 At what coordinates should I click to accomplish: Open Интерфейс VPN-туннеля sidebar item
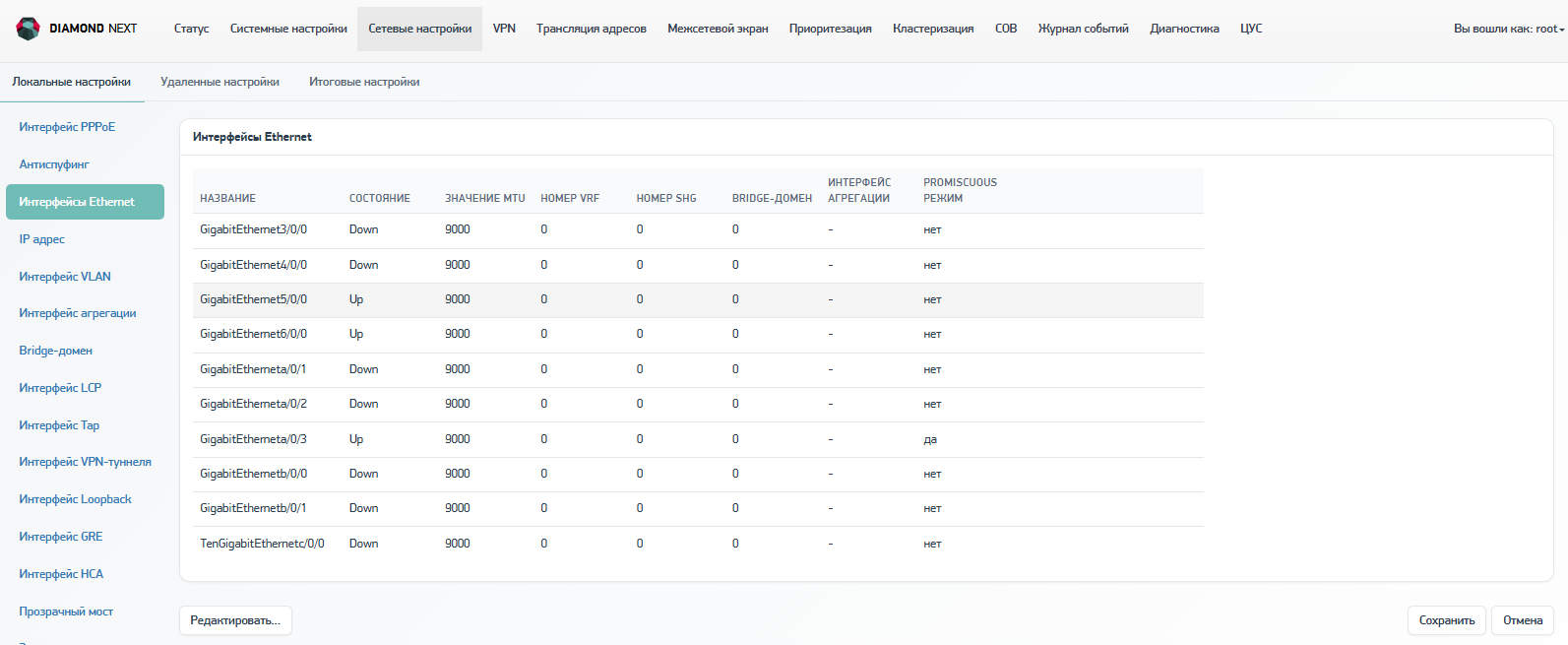86,462
